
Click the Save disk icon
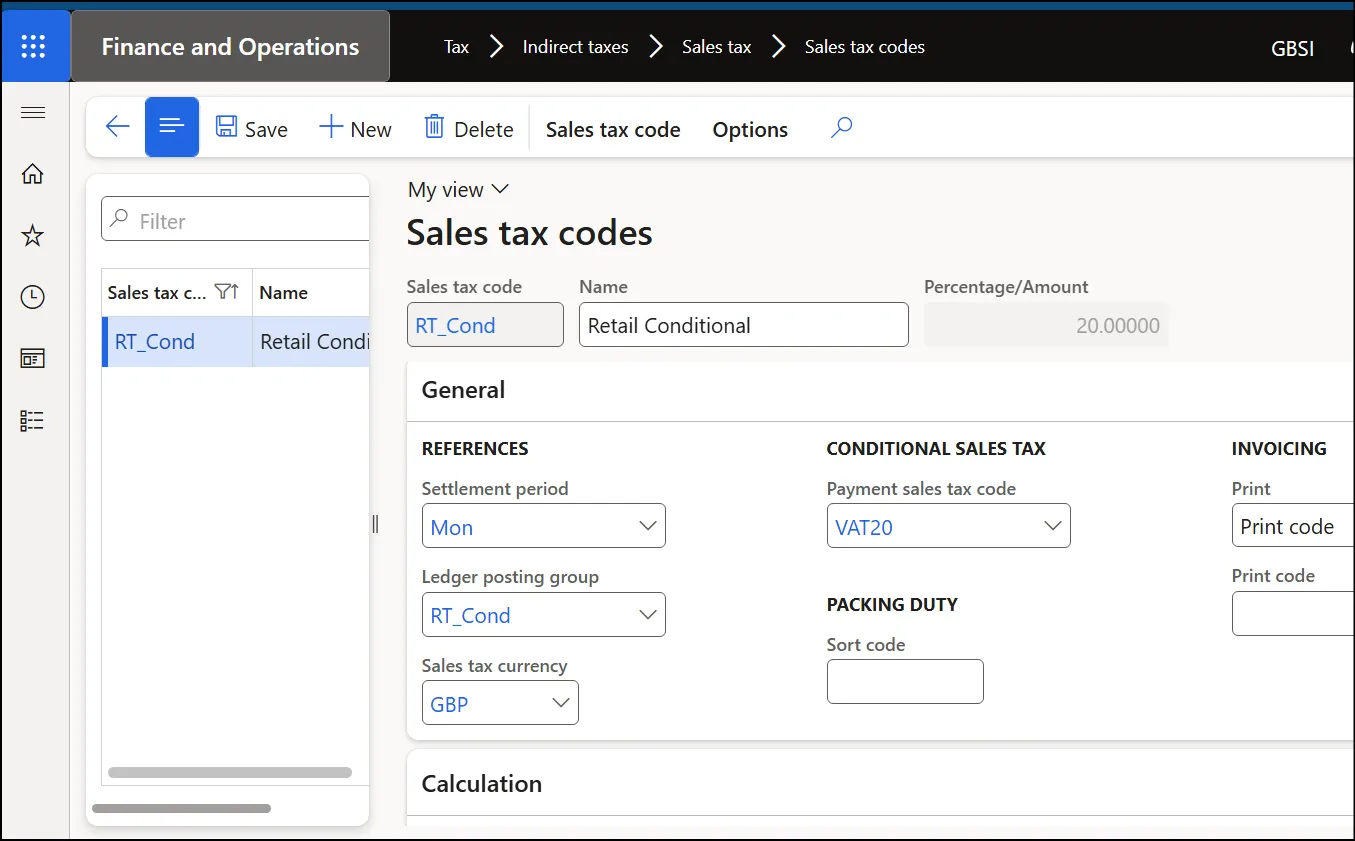point(227,127)
